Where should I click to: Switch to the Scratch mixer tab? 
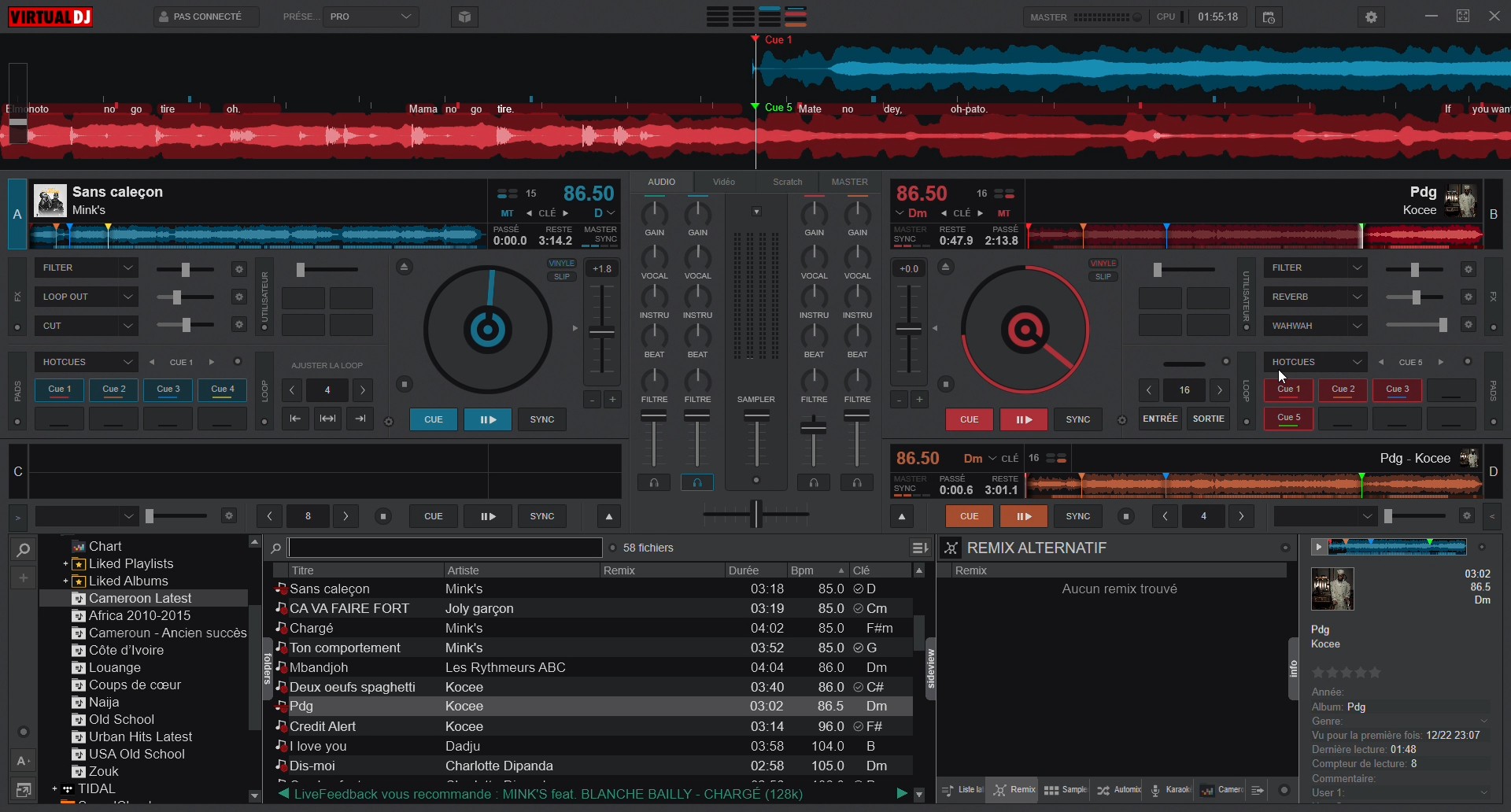pyautogui.click(x=787, y=182)
